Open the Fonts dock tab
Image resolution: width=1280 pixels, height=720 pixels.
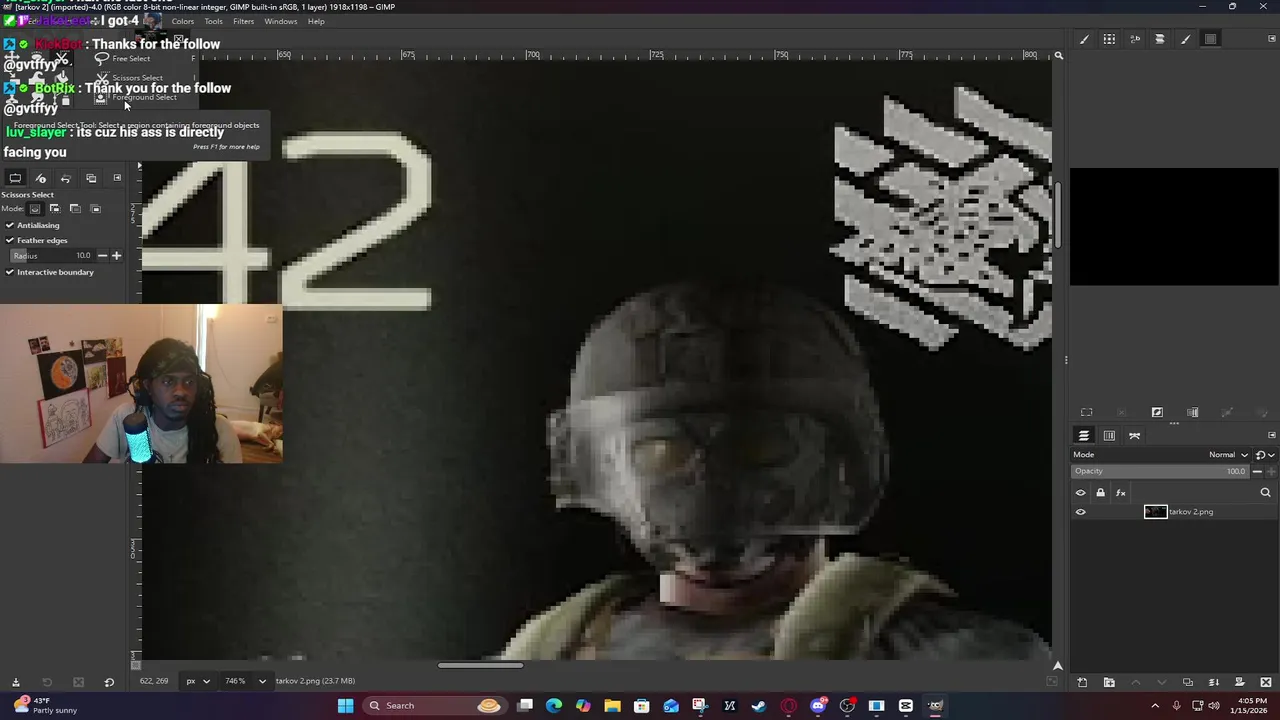pyautogui.click(x=1135, y=39)
